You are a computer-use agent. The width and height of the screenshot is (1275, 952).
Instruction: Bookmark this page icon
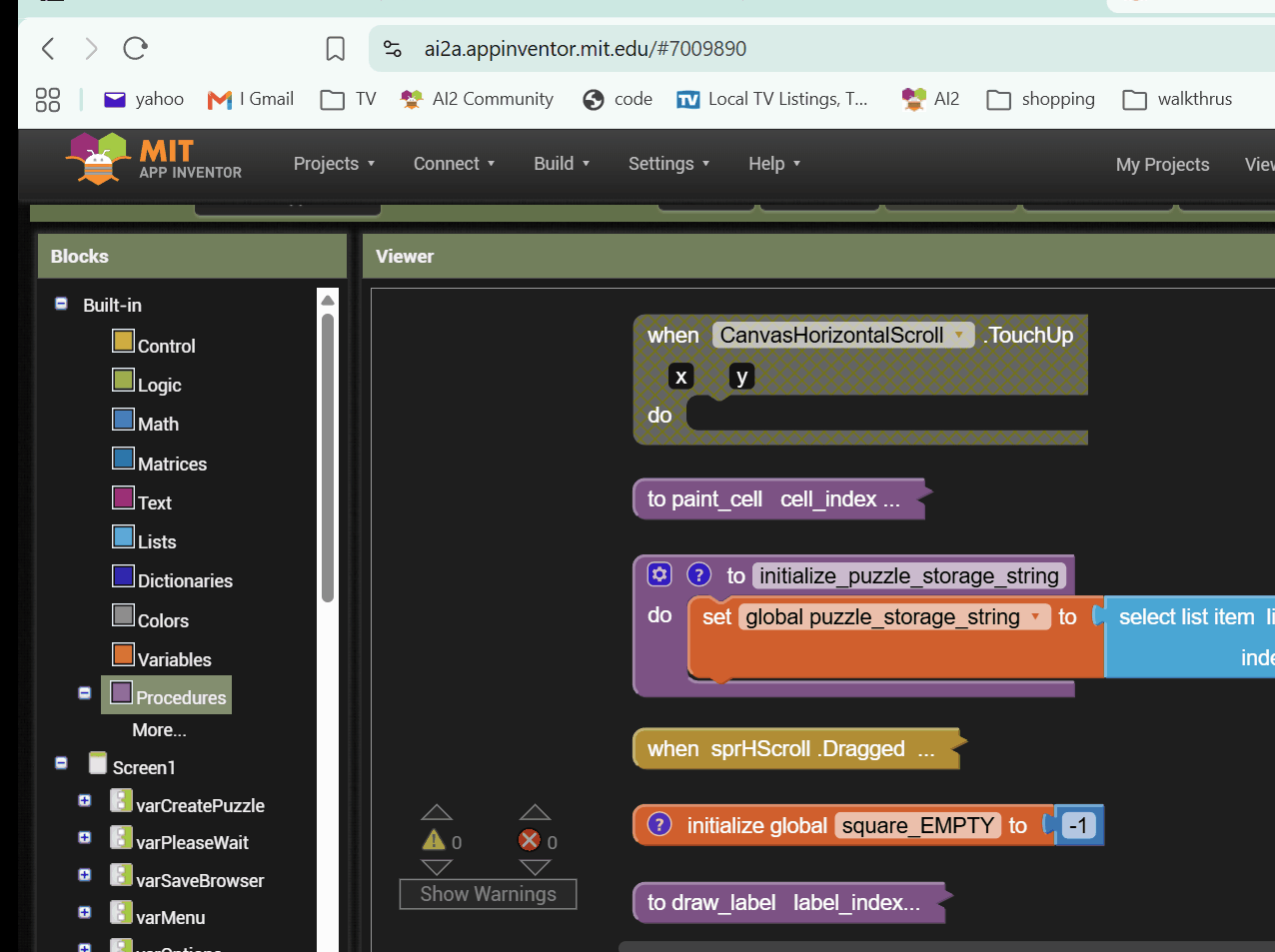336,49
